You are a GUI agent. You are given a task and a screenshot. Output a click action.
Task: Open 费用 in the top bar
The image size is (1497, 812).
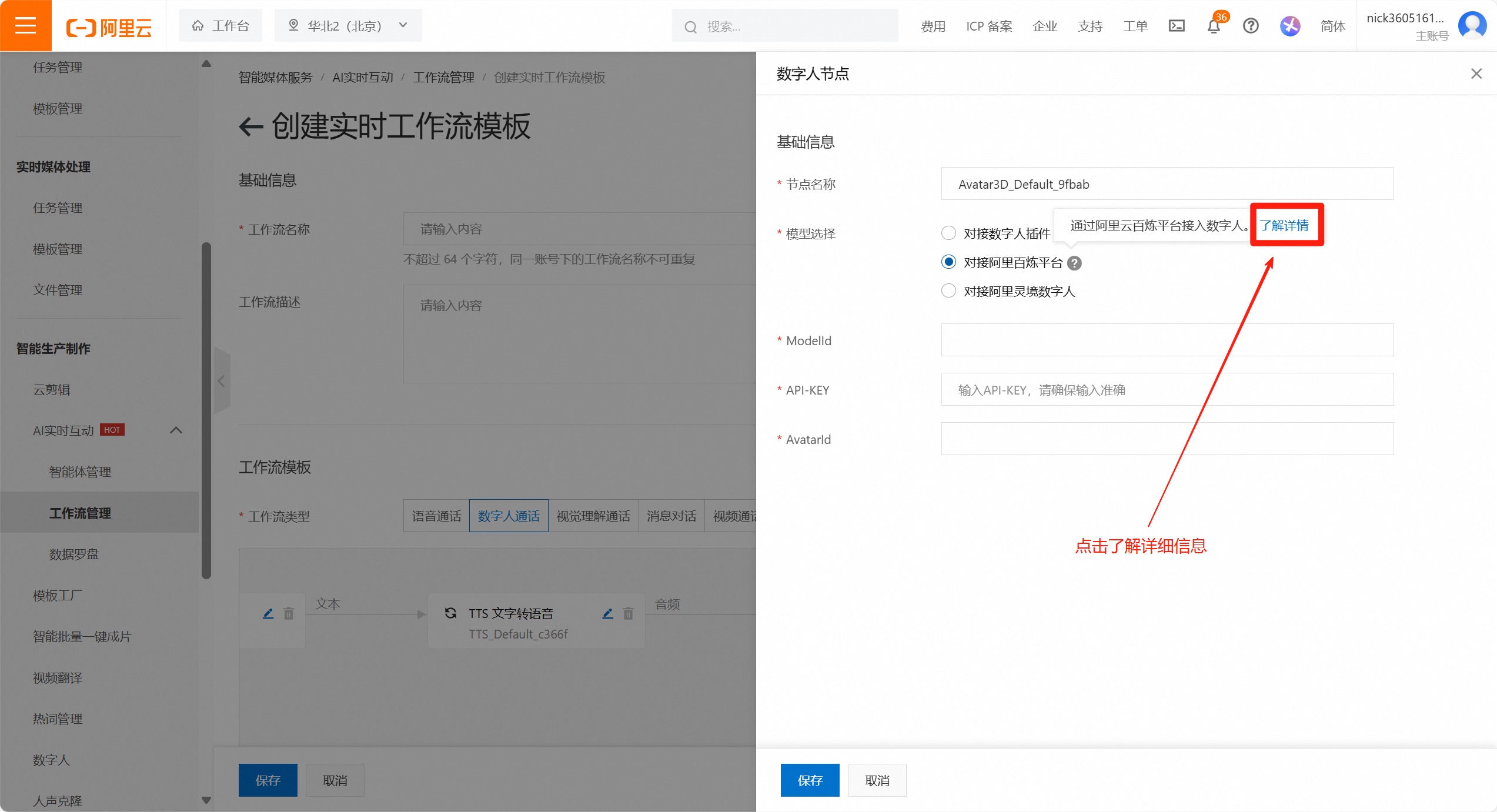click(933, 26)
